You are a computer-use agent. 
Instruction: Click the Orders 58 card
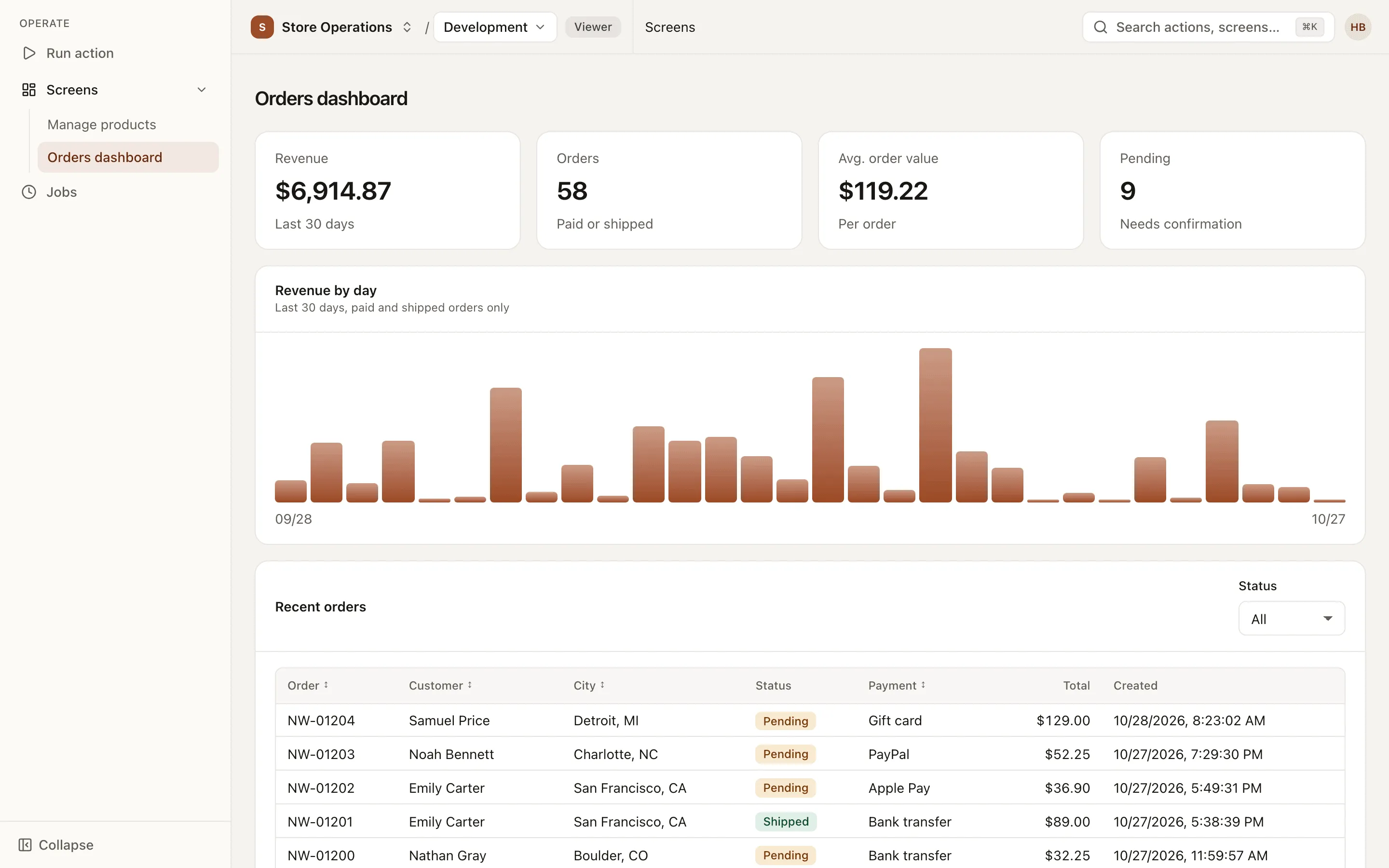pyautogui.click(x=669, y=190)
